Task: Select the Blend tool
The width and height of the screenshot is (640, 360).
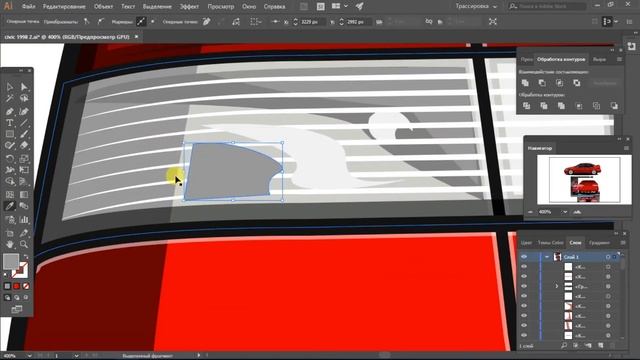Action: click(x=24, y=206)
